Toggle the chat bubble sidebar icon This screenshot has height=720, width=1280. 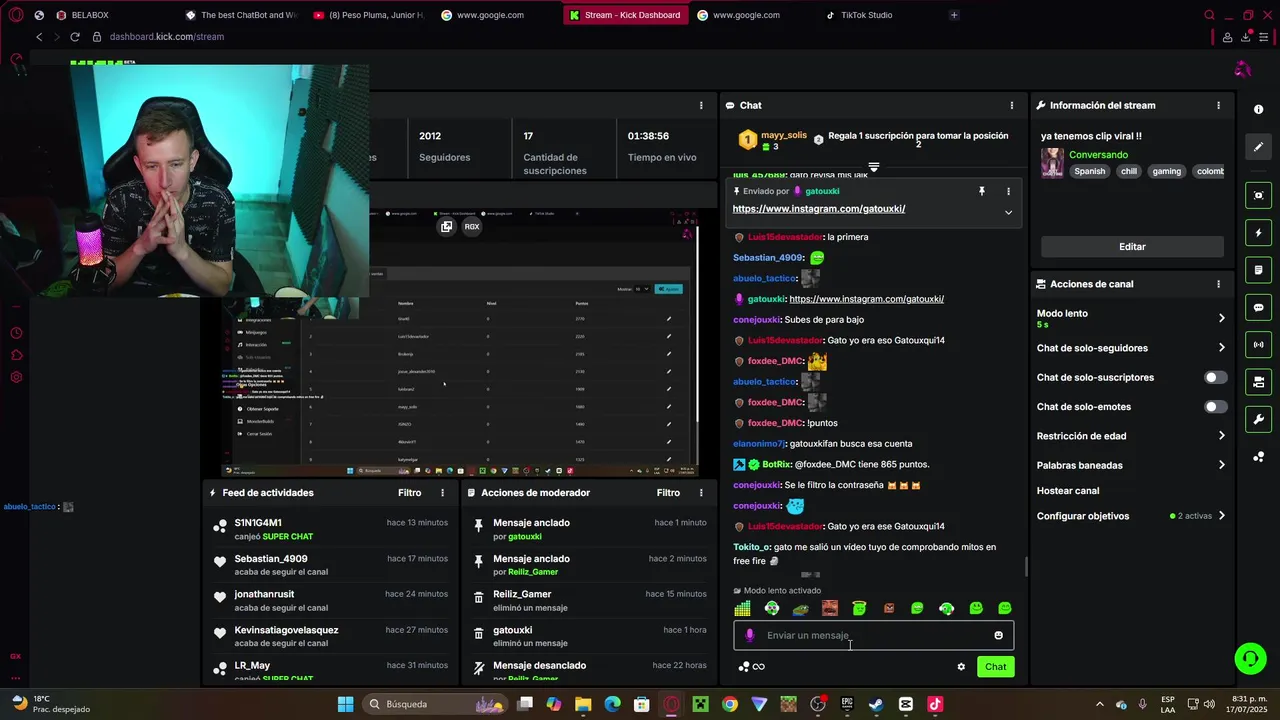pyautogui.click(x=1258, y=308)
